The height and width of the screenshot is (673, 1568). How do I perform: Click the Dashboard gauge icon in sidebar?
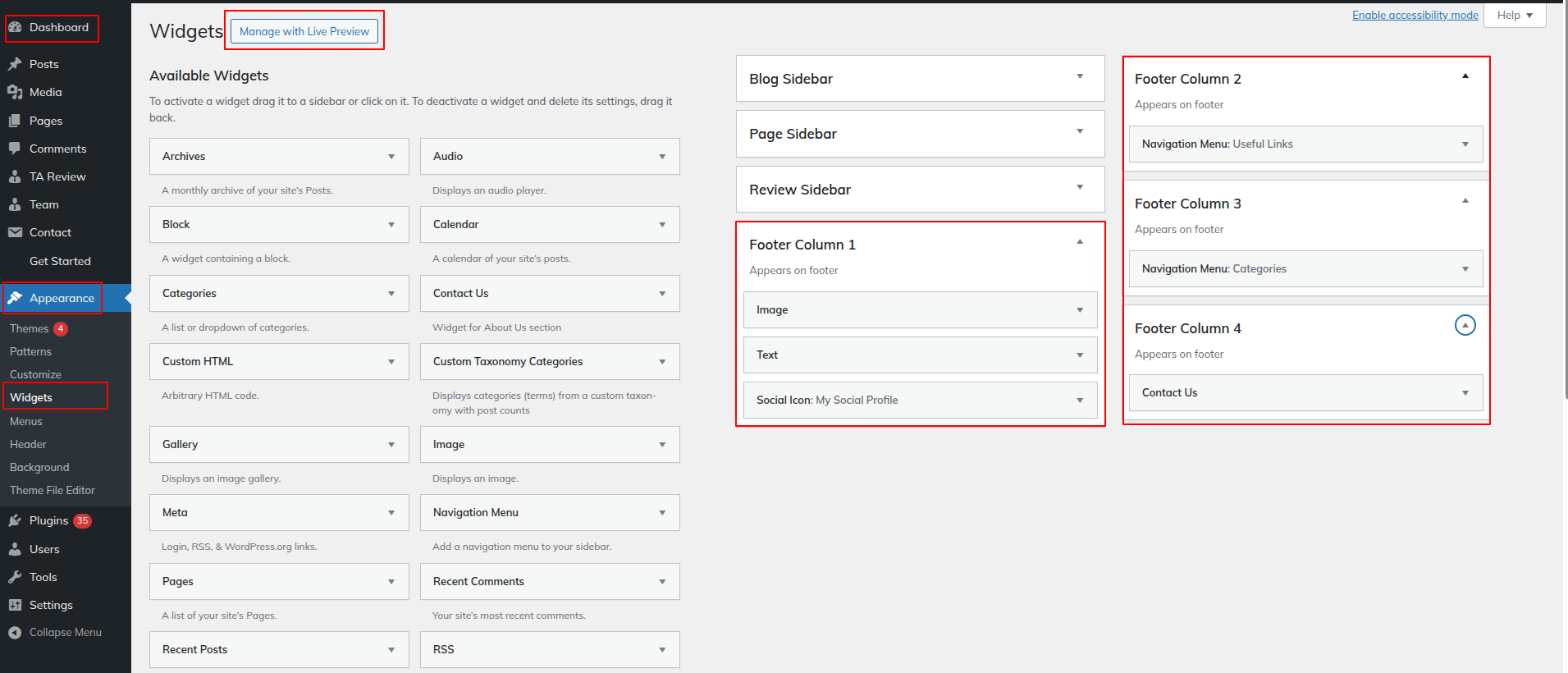click(15, 27)
